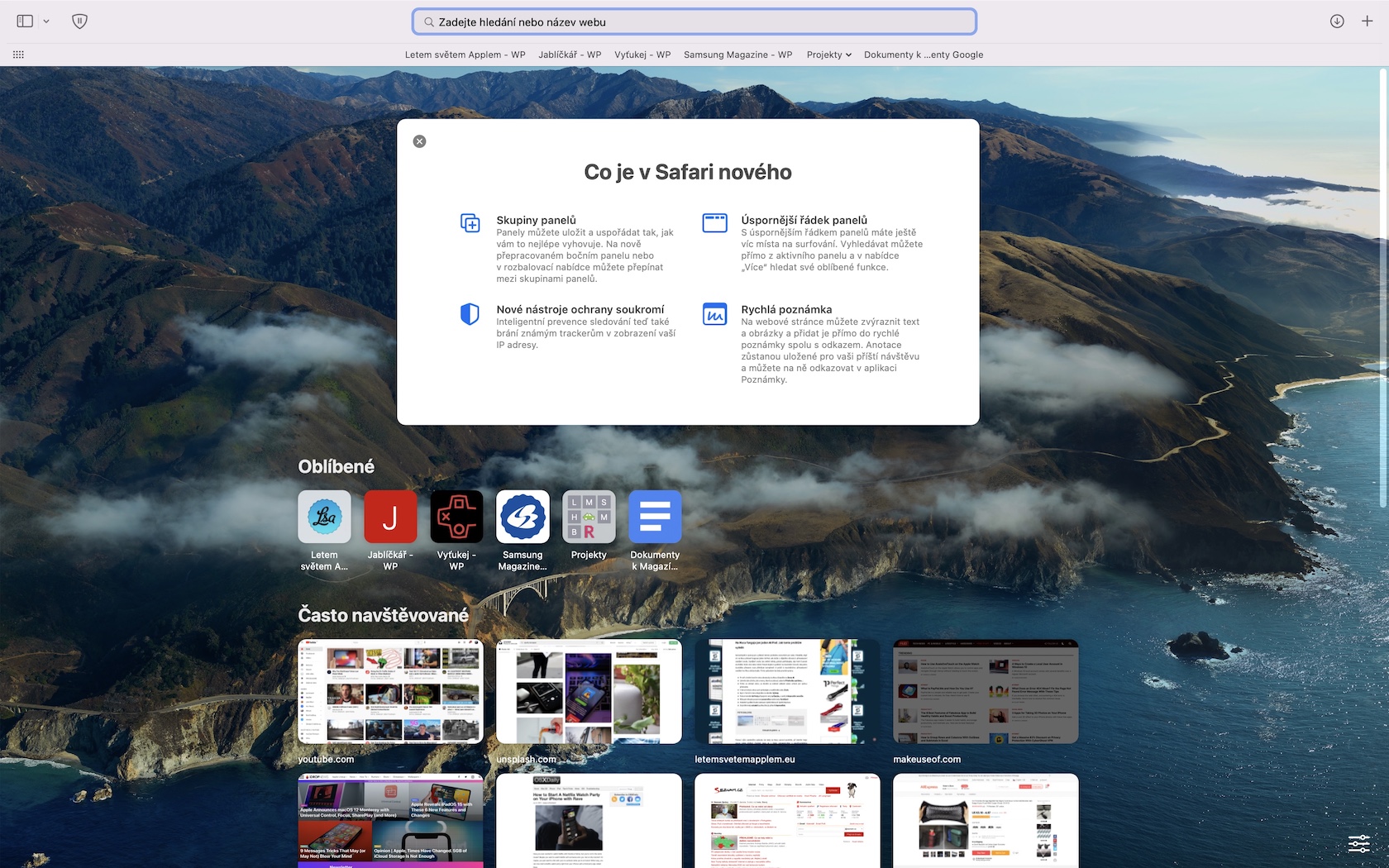Open the start page customization settings
The image size is (1389, 868).
coord(1359,843)
